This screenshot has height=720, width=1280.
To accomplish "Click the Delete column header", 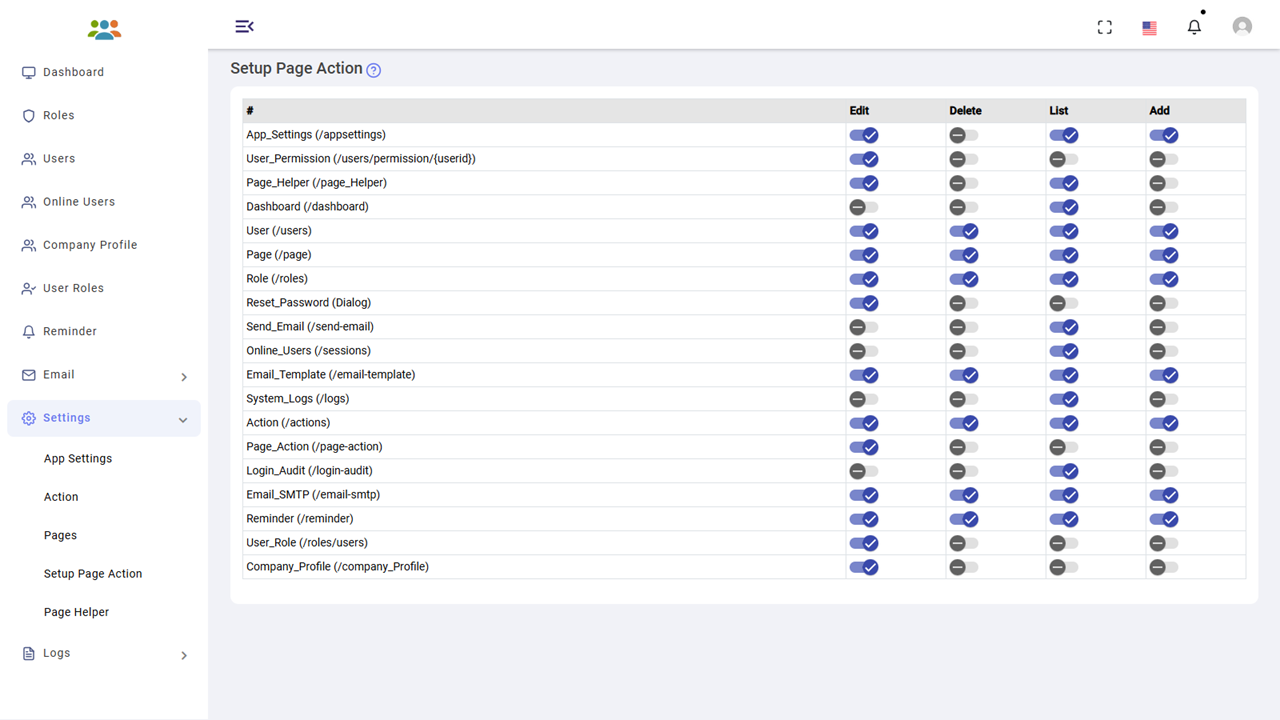I will (965, 111).
